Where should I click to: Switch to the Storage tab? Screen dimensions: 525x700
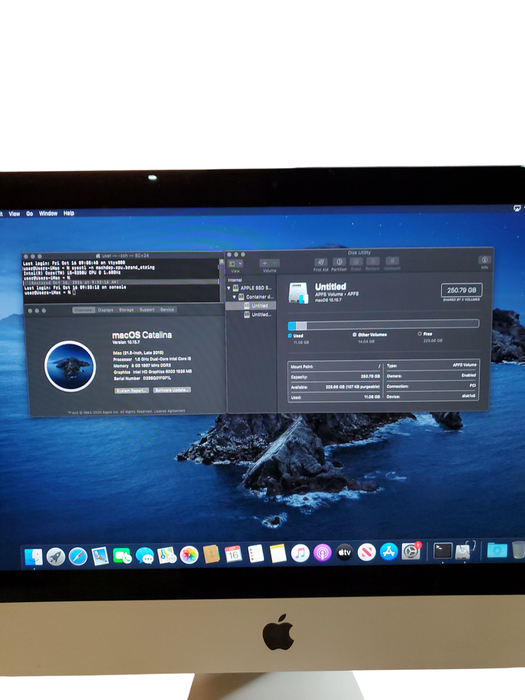(126, 310)
